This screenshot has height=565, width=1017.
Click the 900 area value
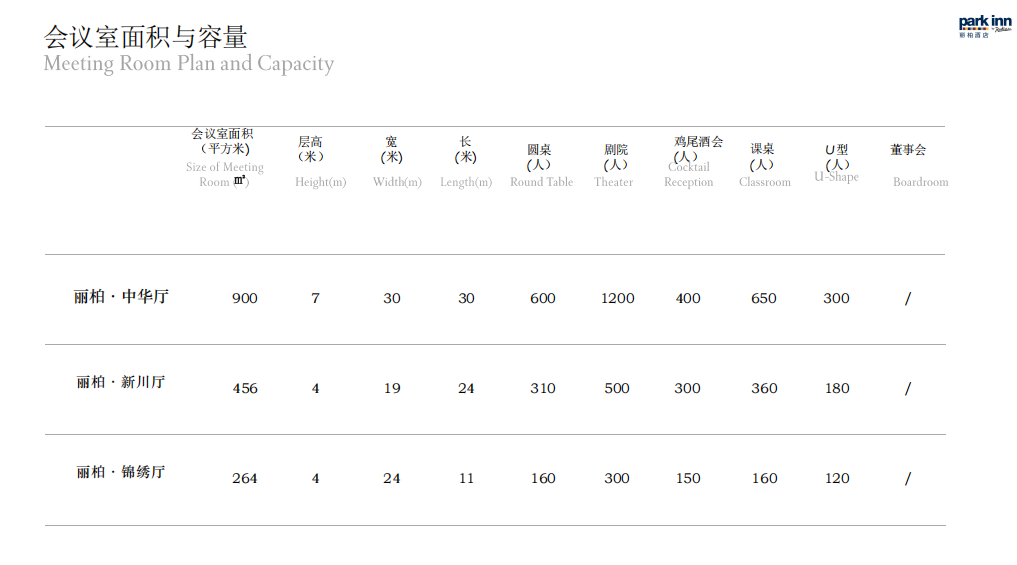245,298
